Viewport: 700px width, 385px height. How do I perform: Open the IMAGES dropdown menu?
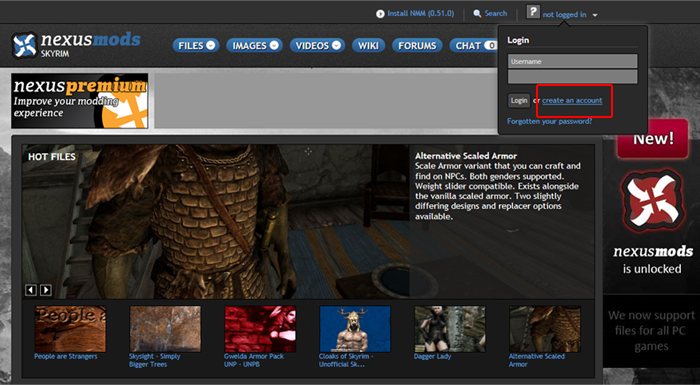pyautogui.click(x=254, y=46)
